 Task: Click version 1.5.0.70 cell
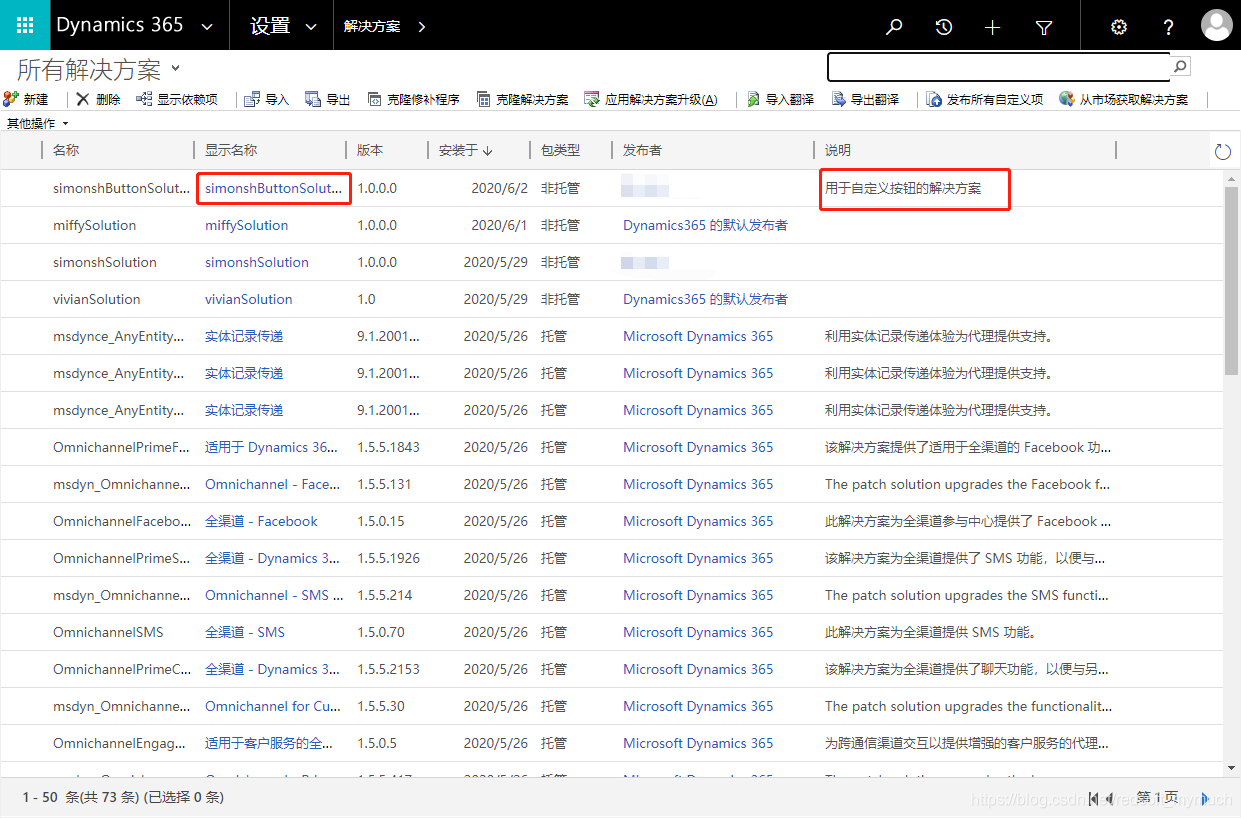click(381, 632)
